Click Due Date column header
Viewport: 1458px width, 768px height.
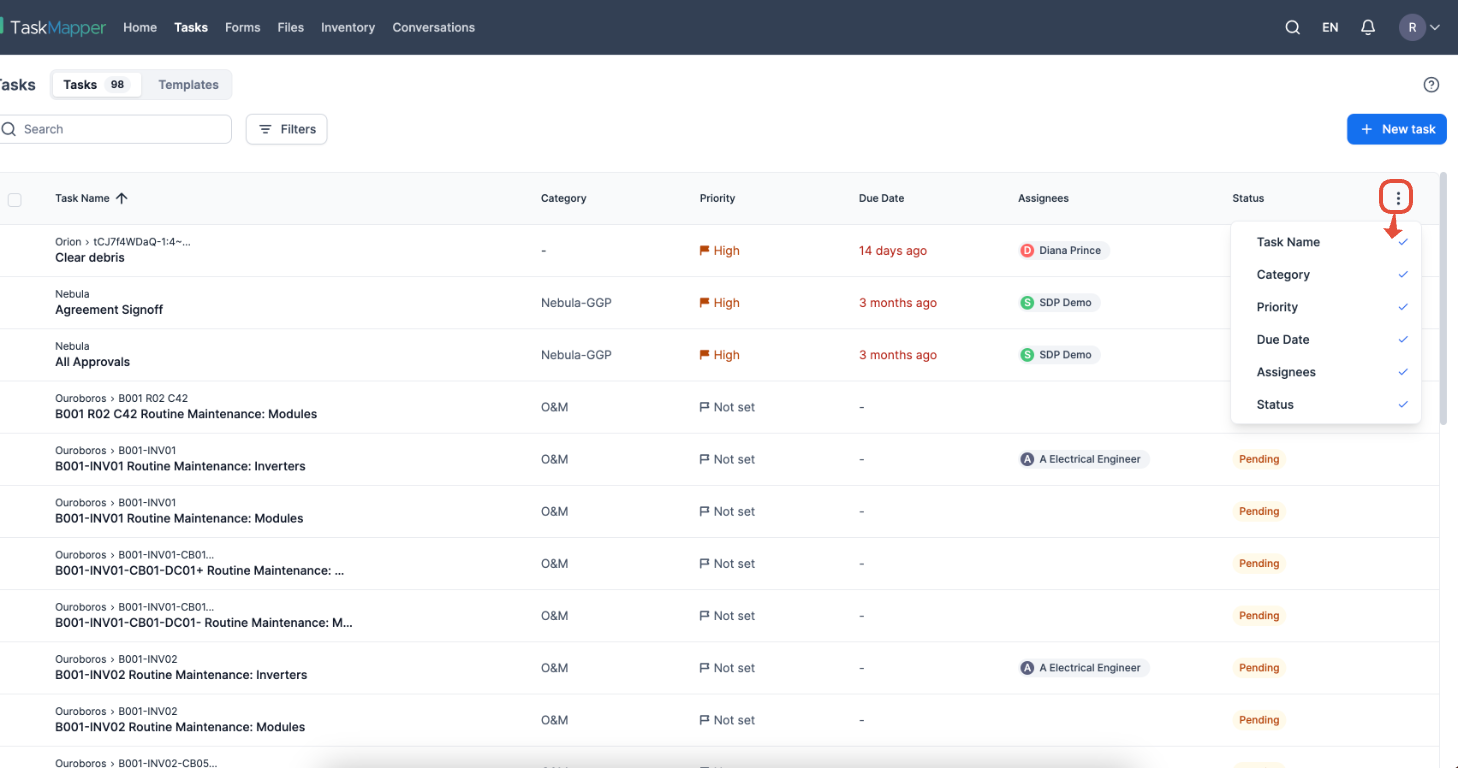click(881, 198)
